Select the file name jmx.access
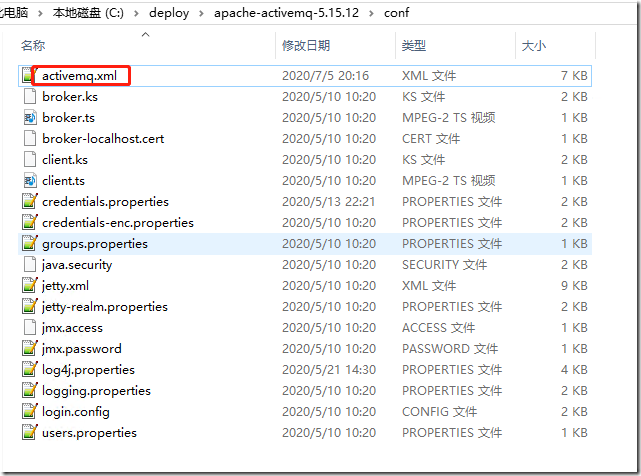The width and height of the screenshot is (641, 476). coord(72,328)
